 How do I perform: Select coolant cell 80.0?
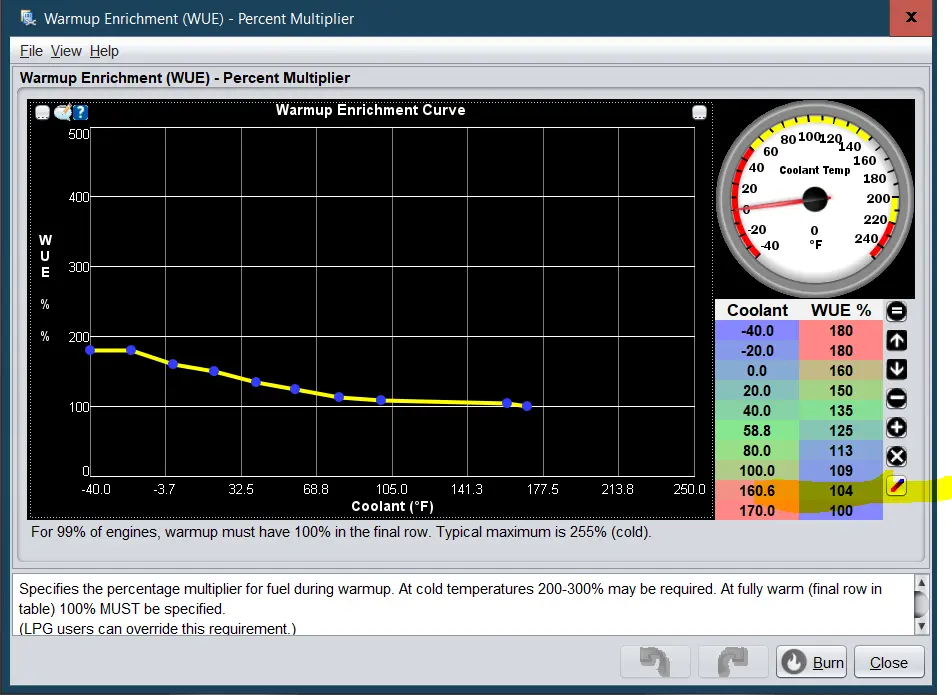click(757, 451)
